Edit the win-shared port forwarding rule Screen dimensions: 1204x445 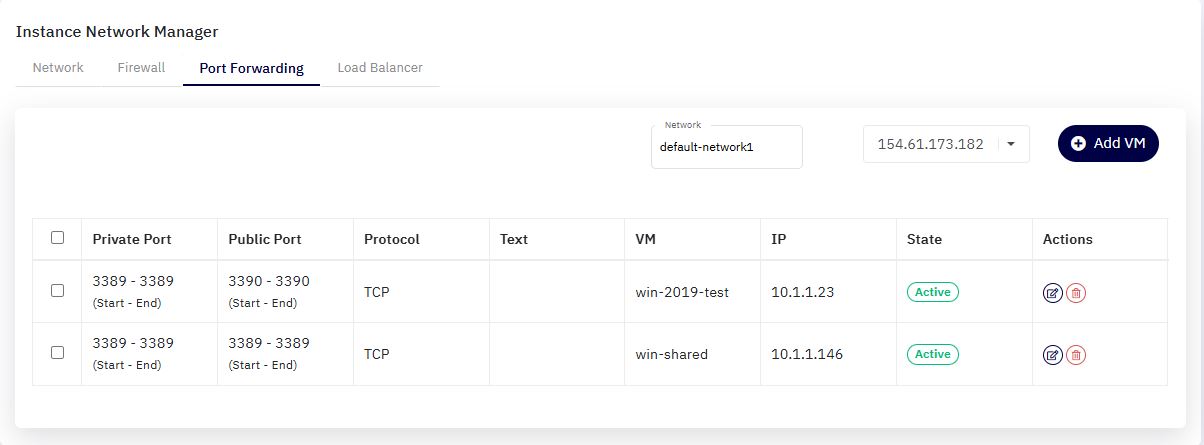(x=1052, y=355)
